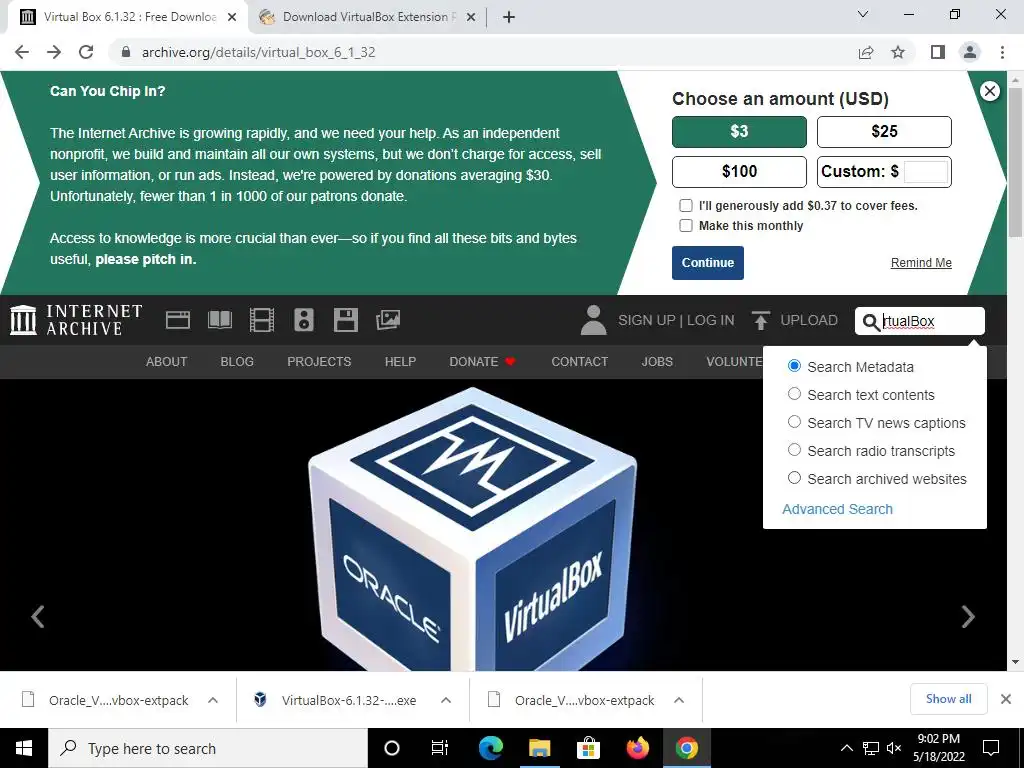
Task: Open the video (film strip) section icon
Action: (x=262, y=320)
